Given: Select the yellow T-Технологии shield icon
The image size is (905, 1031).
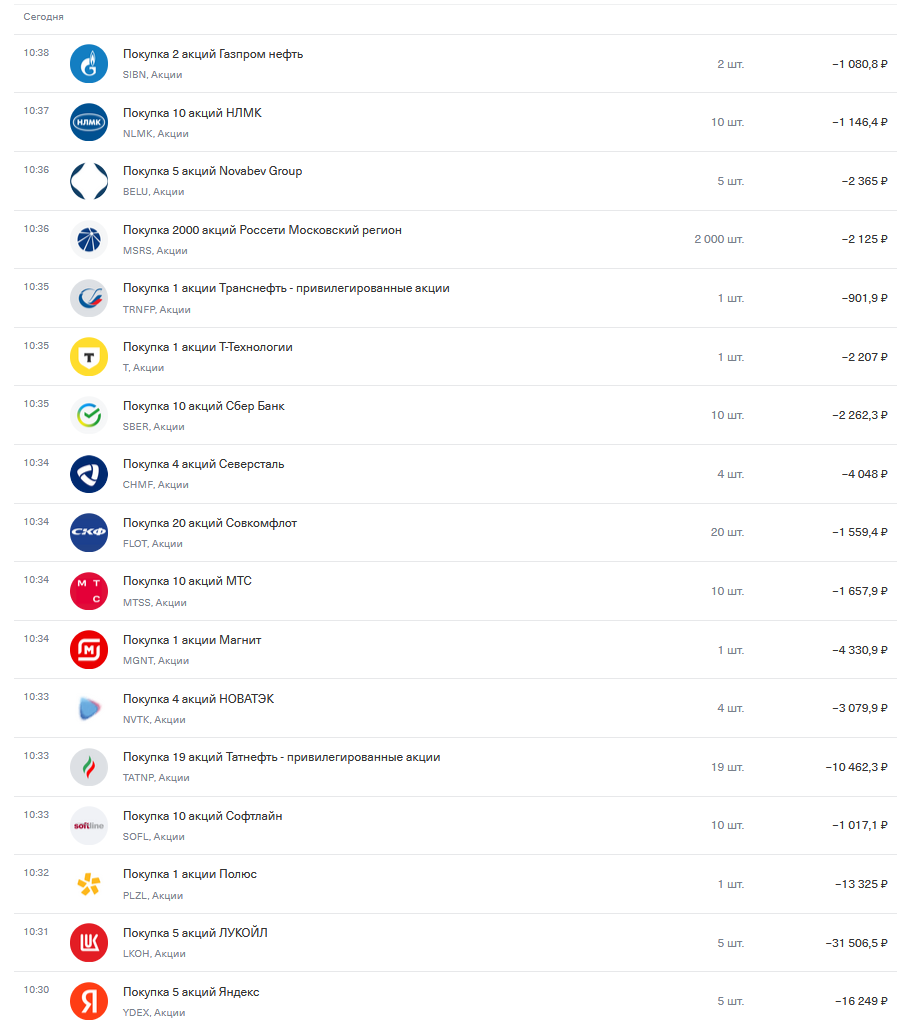Looking at the screenshot, I should pos(89,356).
